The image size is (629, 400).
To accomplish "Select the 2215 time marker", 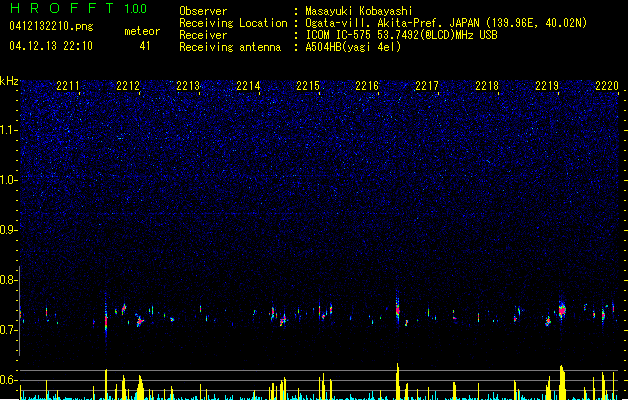I will (x=308, y=86).
